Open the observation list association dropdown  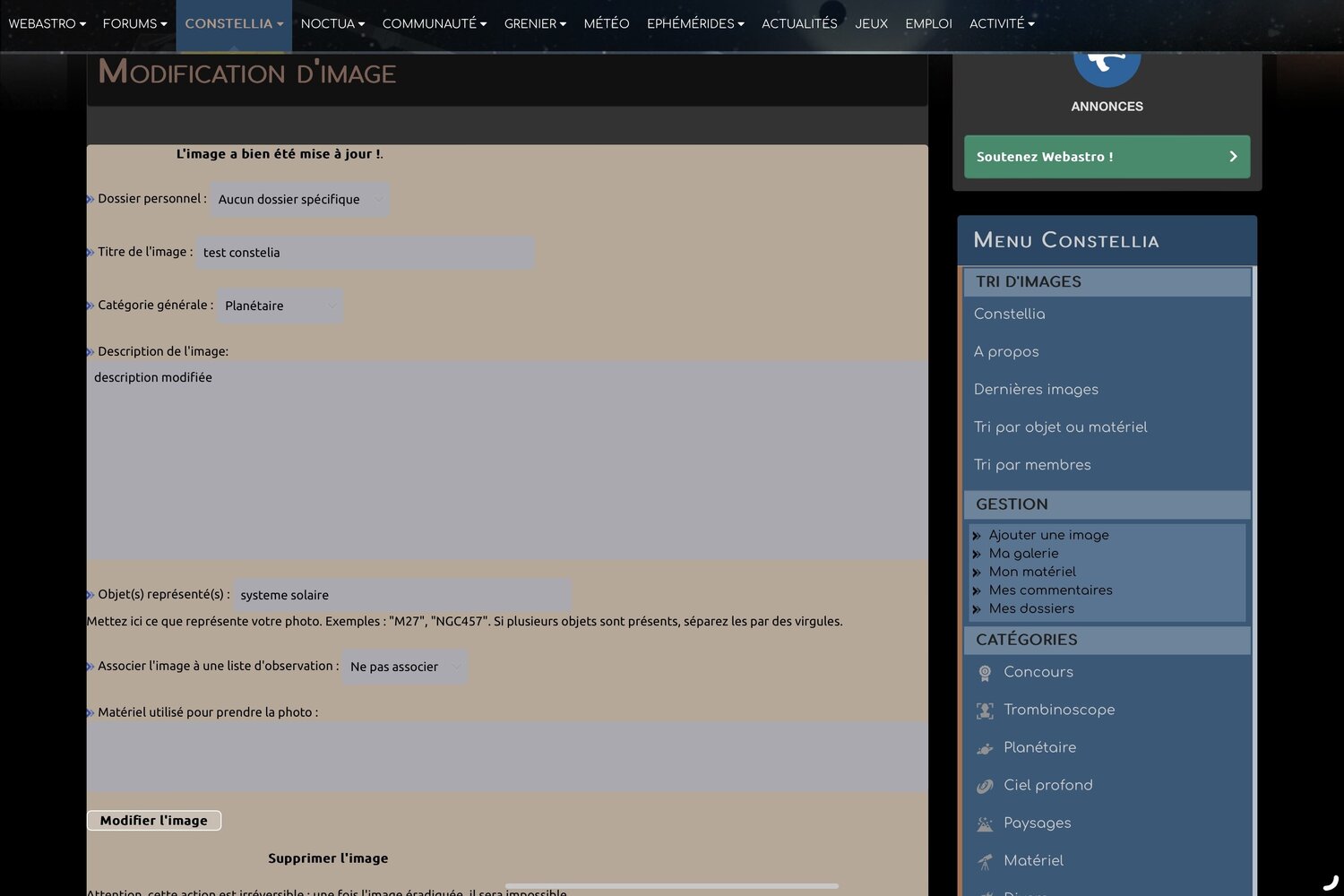[x=404, y=667]
